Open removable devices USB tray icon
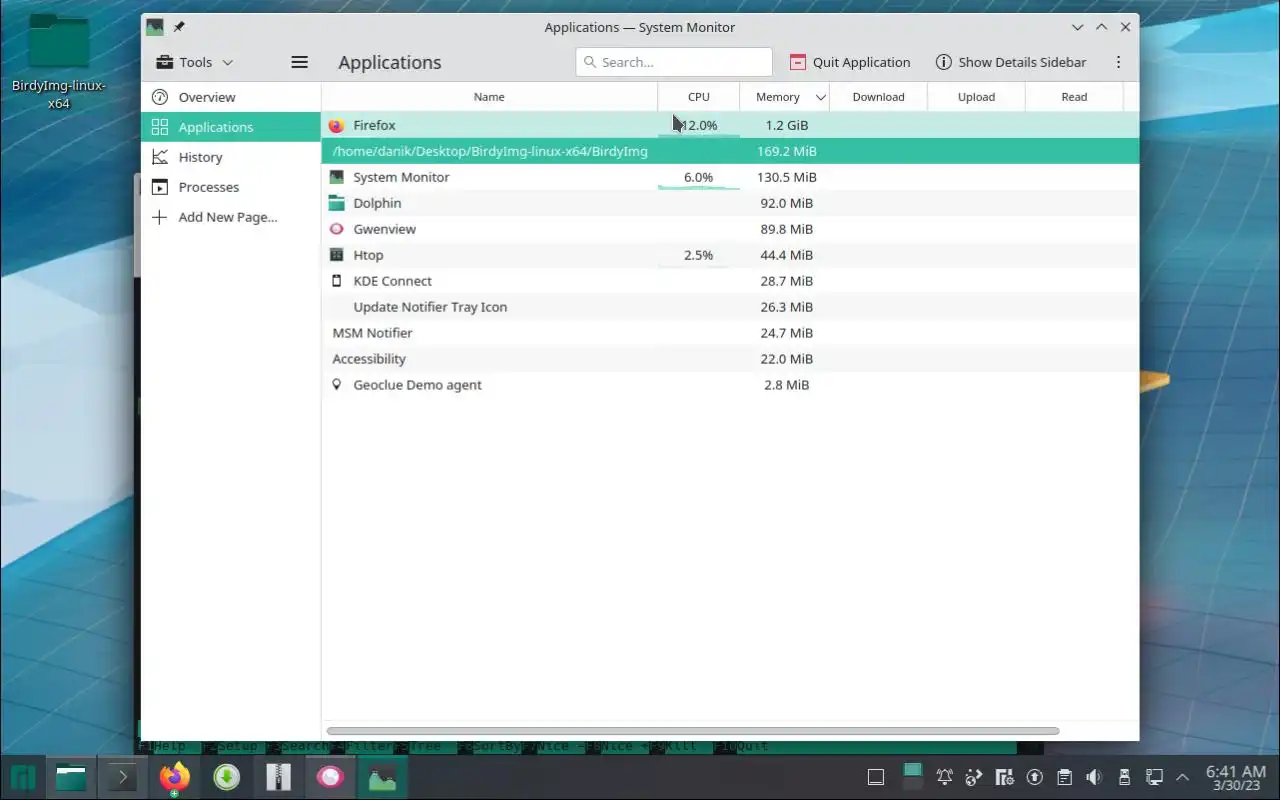Image resolution: width=1280 pixels, height=800 pixels. (x=1124, y=777)
